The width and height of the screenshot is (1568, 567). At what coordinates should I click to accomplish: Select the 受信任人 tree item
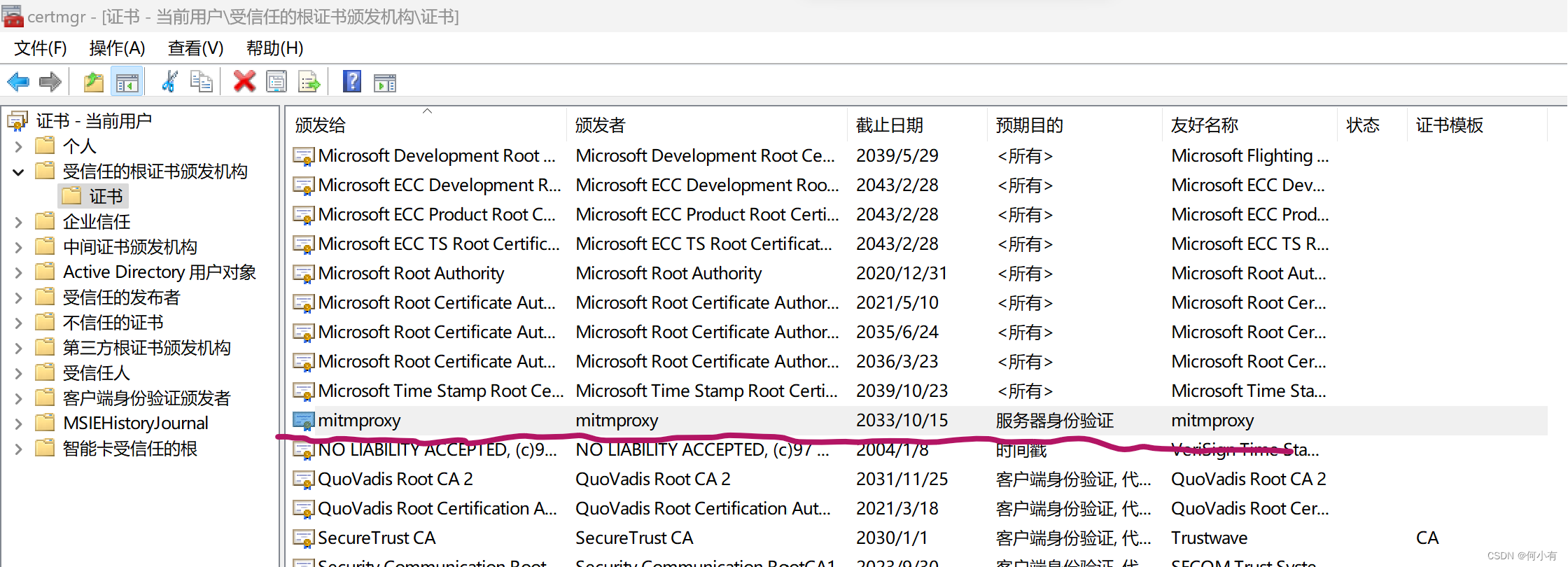coord(97,373)
